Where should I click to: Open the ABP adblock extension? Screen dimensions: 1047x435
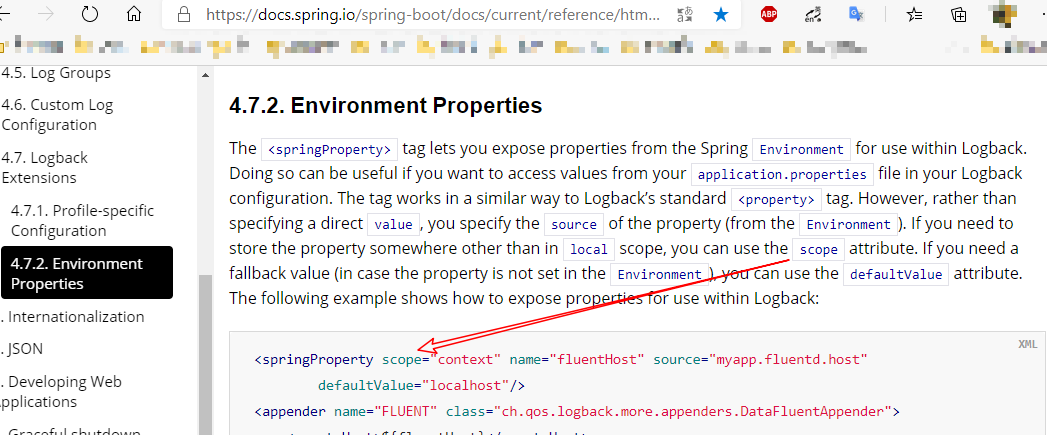(x=769, y=14)
